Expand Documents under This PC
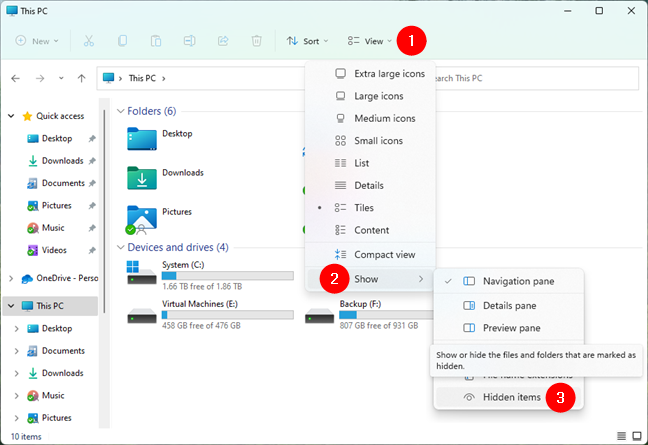The width and height of the screenshot is (648, 445). coord(17,351)
